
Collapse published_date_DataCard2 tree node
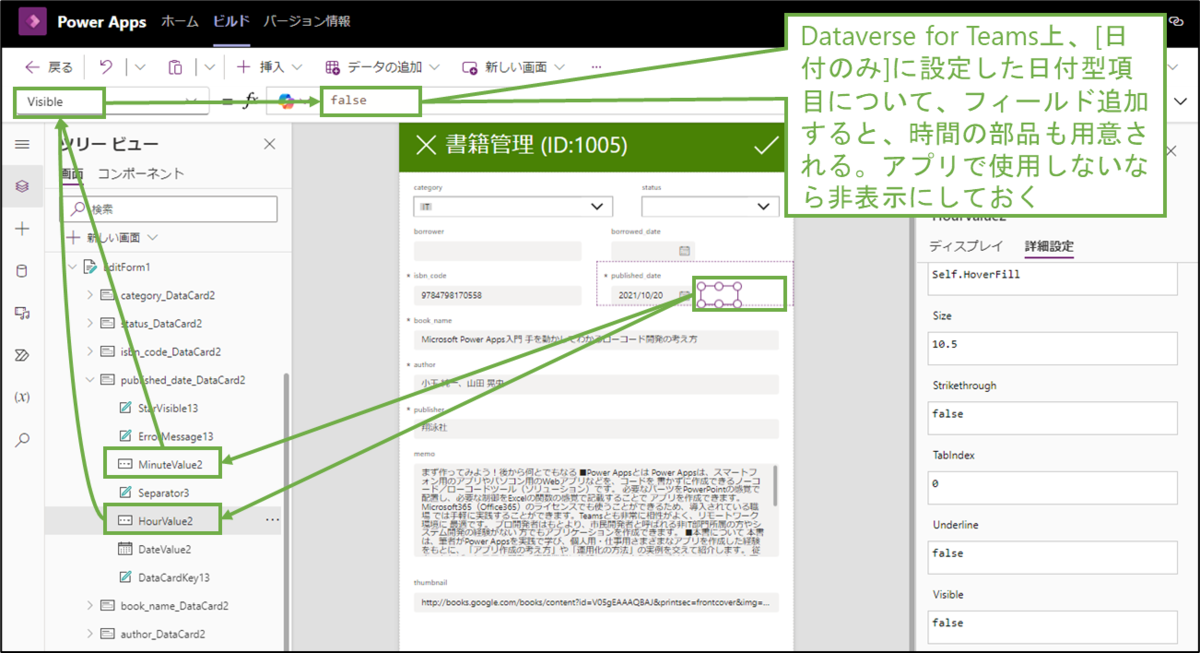[x=91, y=380]
